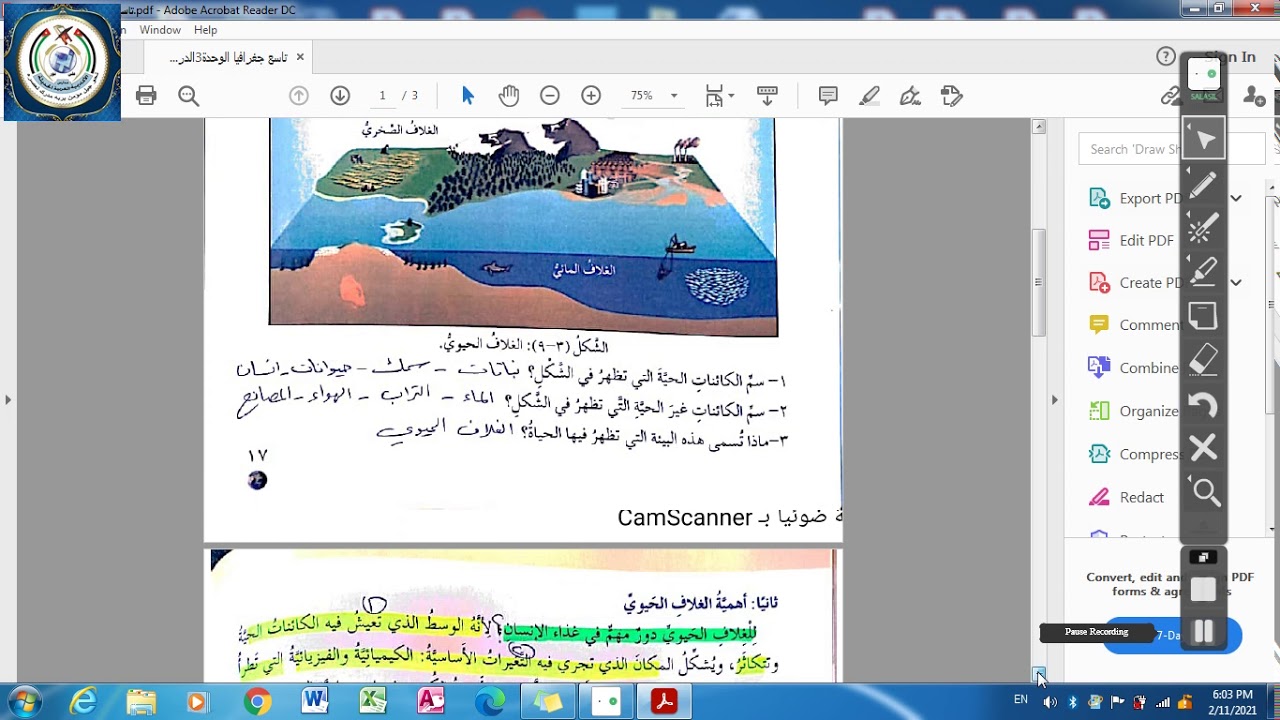Click the scrolling mode keyboard icon
Image resolution: width=1280 pixels, height=720 pixels.
click(767, 96)
